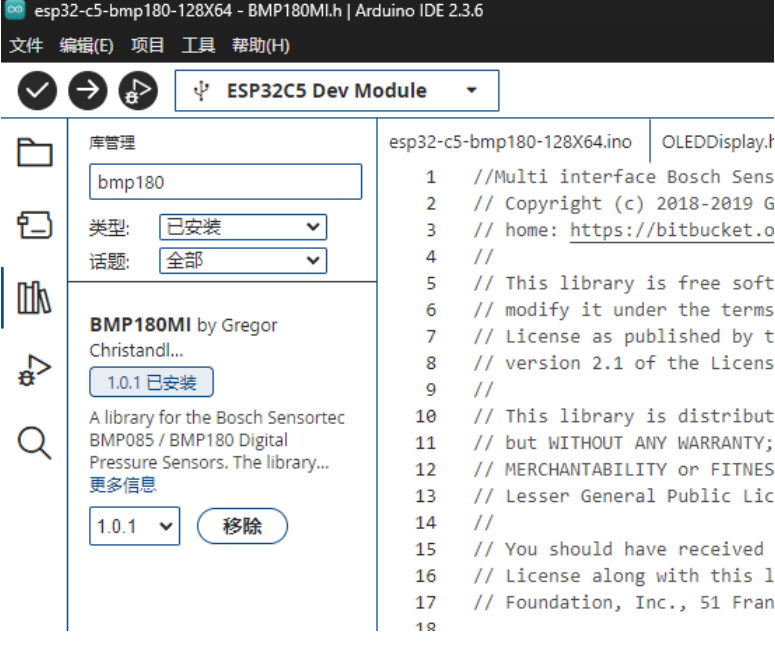Screen dimensions: 775x652
Task: Expand the 话题 filter dropdown
Action: click(x=243, y=261)
